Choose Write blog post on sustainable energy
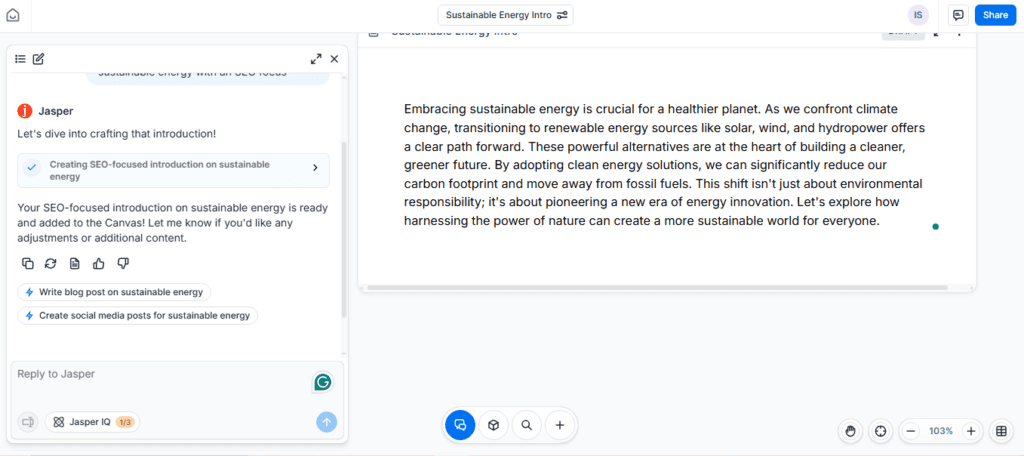The width and height of the screenshot is (1024, 456). pos(114,292)
